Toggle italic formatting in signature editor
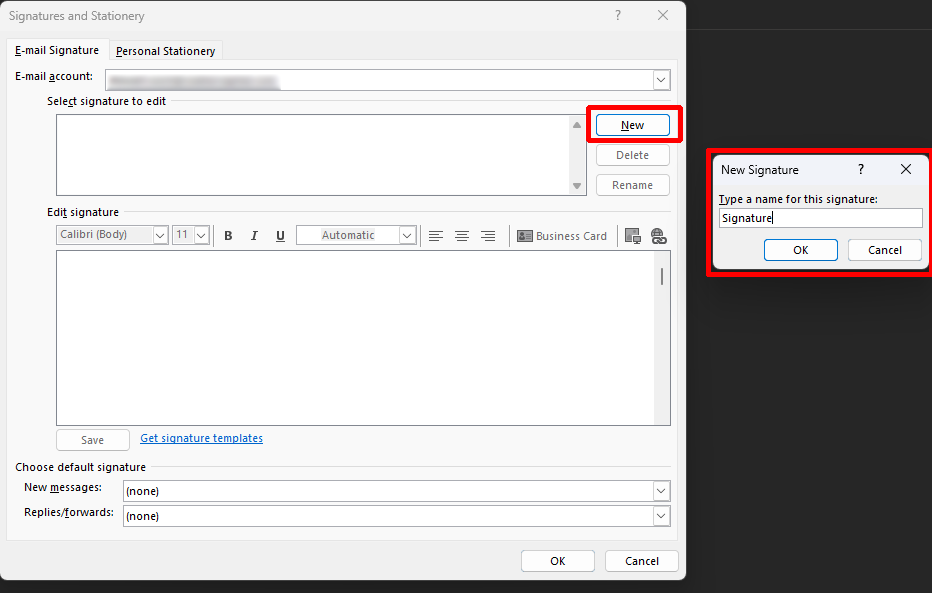 point(254,236)
